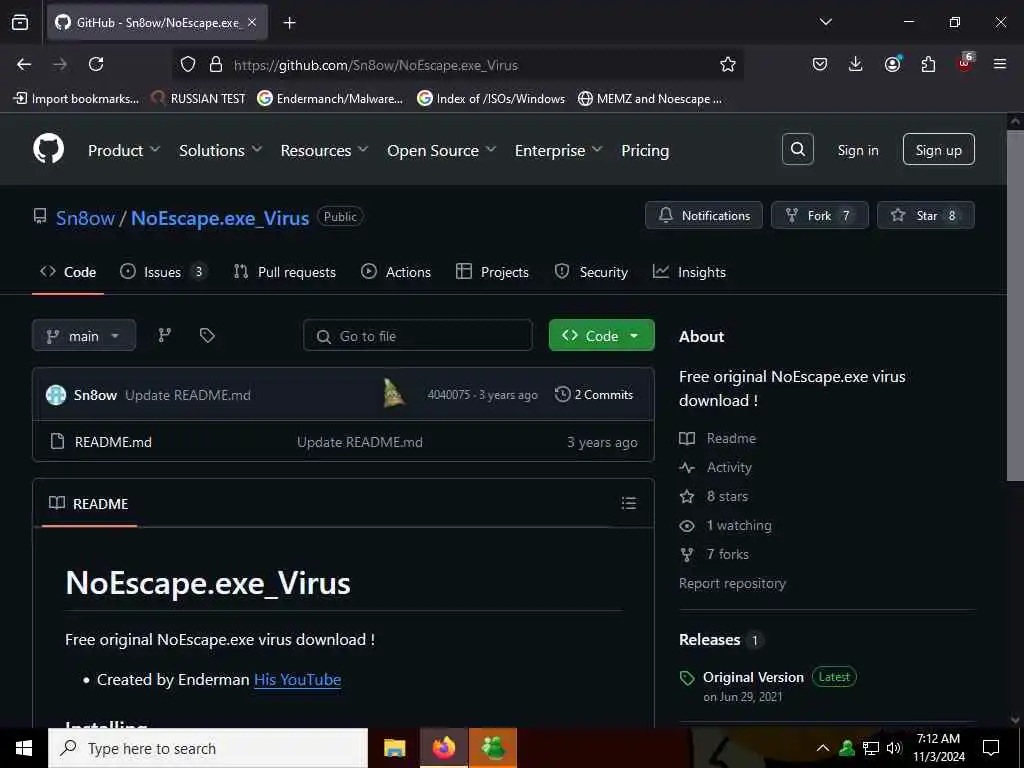This screenshot has width=1024, height=768.
Task: Open the README.md file
Action: tap(113, 442)
